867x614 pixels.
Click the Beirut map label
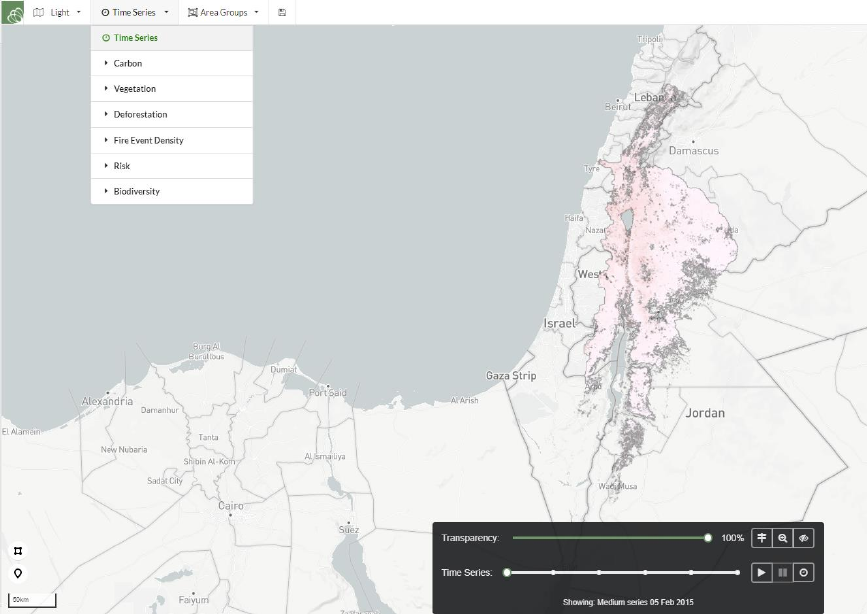coord(618,106)
